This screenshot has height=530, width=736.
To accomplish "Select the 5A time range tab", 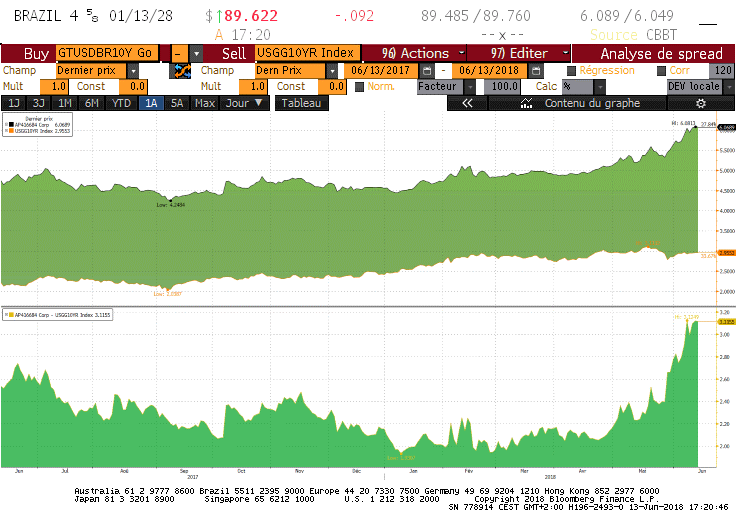I will (x=177, y=103).
